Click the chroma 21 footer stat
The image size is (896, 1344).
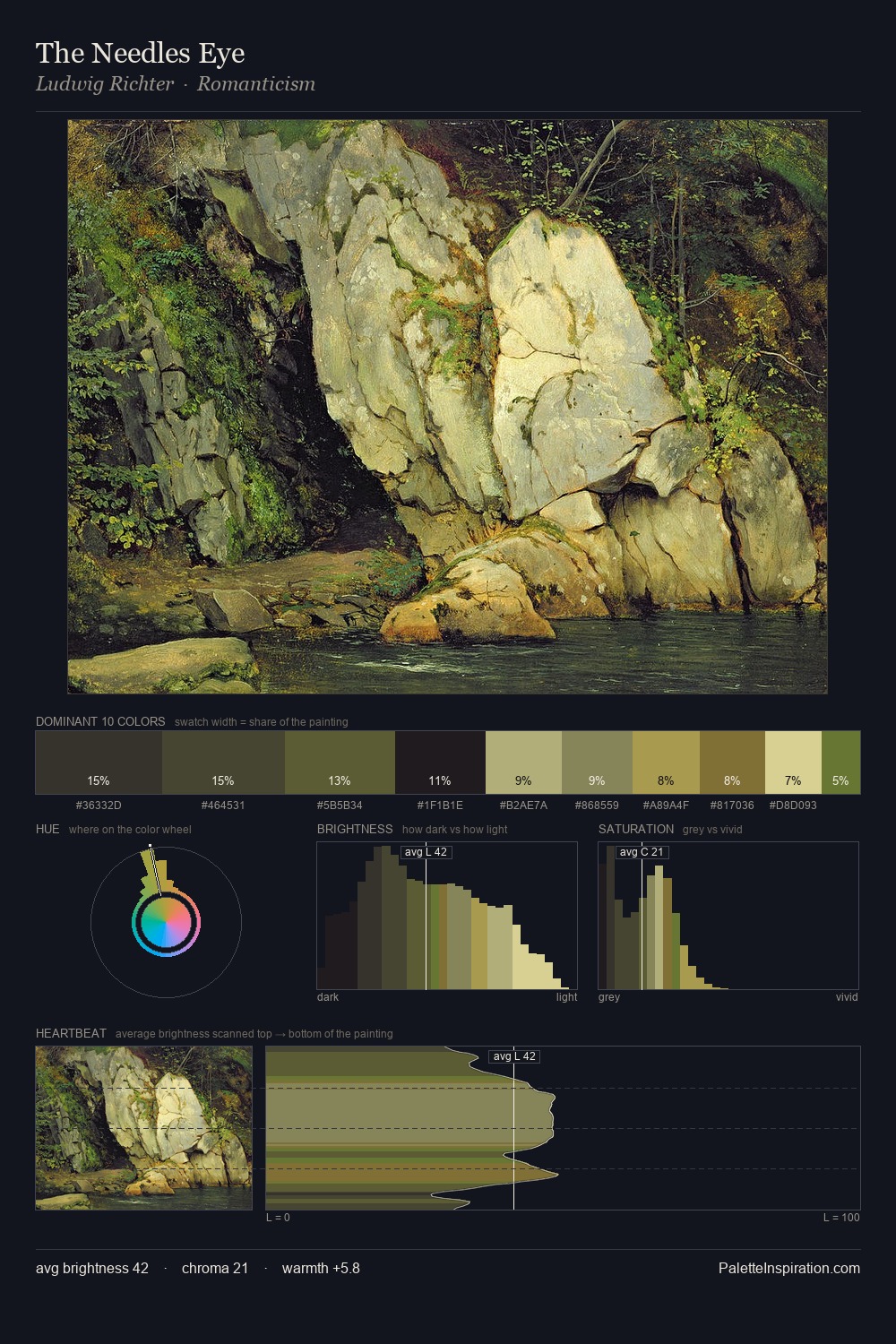pos(215,1269)
